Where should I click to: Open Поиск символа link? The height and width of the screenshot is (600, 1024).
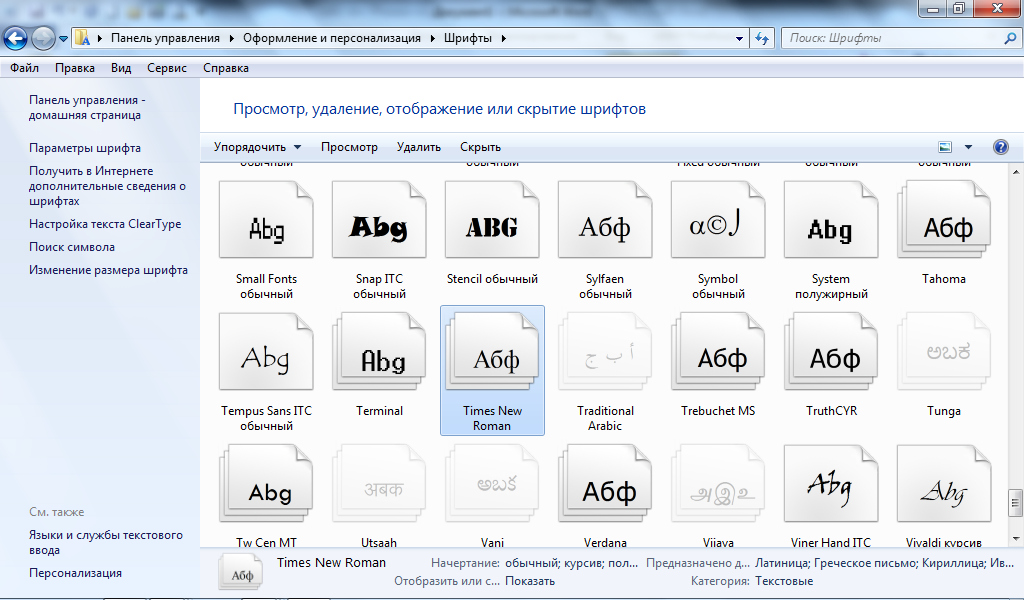[72, 247]
